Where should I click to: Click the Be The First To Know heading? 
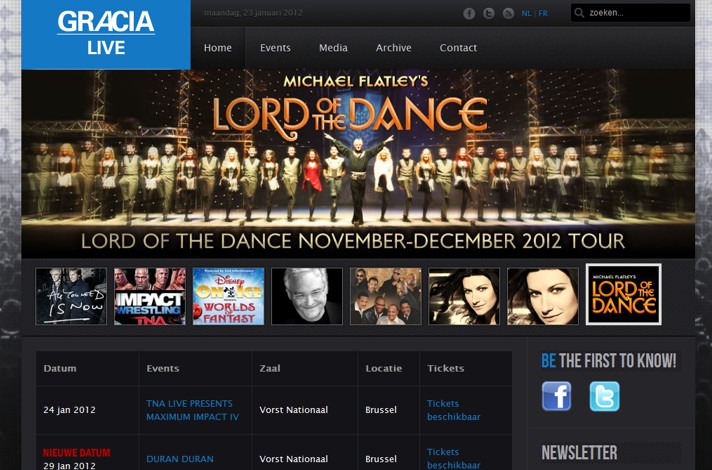(x=609, y=361)
